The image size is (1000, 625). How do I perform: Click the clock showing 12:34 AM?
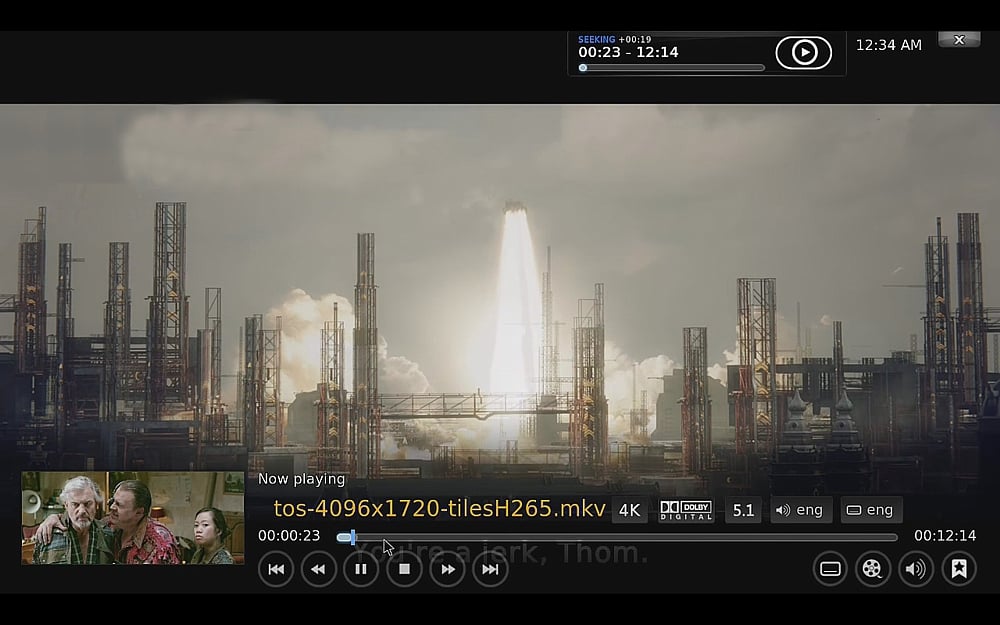pos(888,45)
